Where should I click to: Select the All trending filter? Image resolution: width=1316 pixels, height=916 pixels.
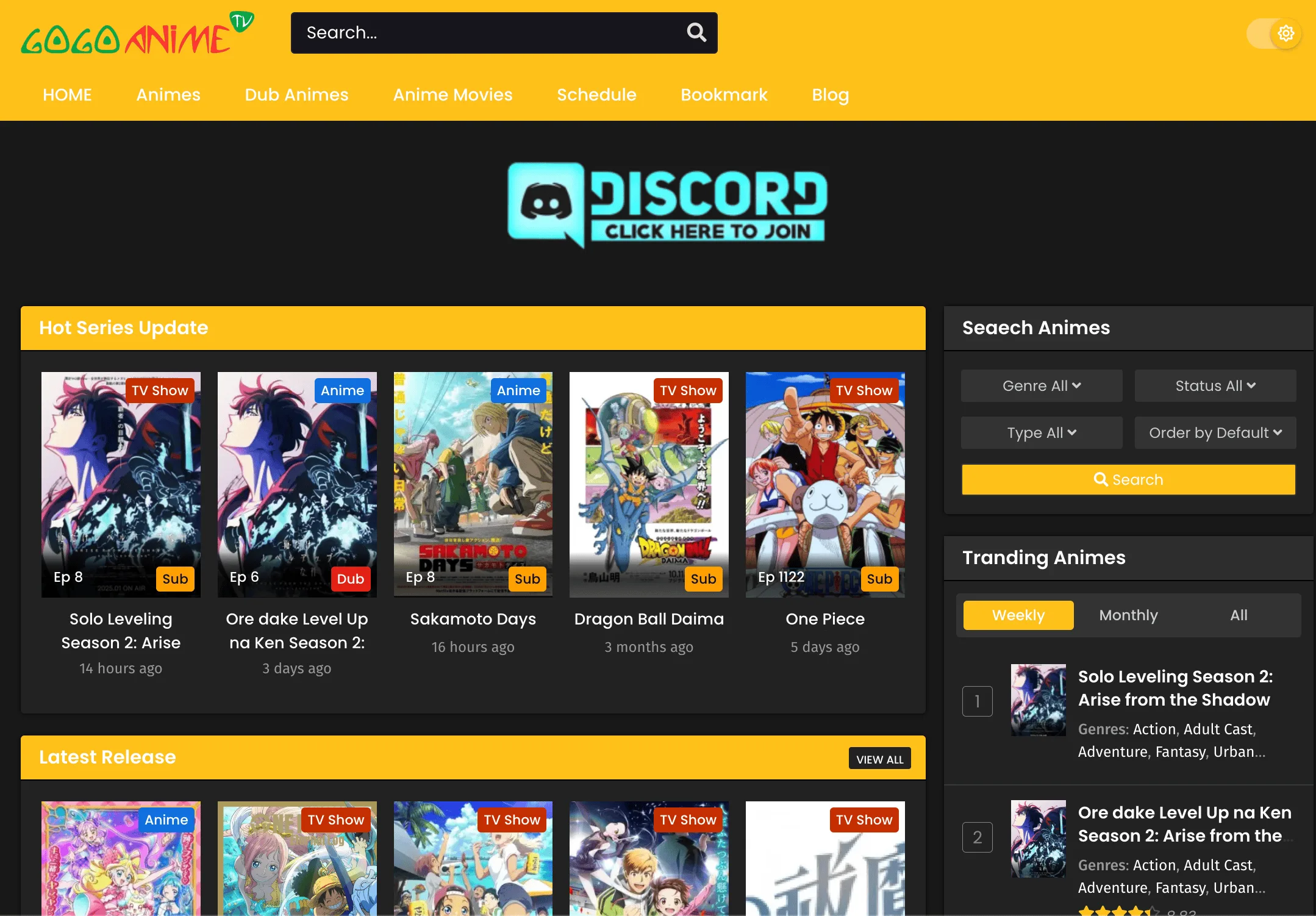[x=1239, y=615]
